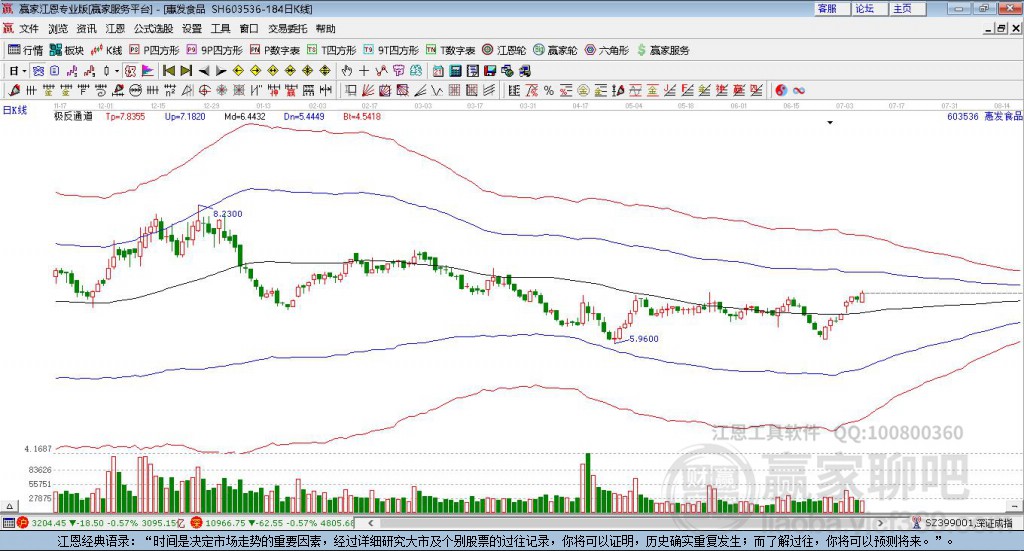Click the Md=6.4432 indicator value
Viewport: 1024px width, 551px height.
[245, 116]
